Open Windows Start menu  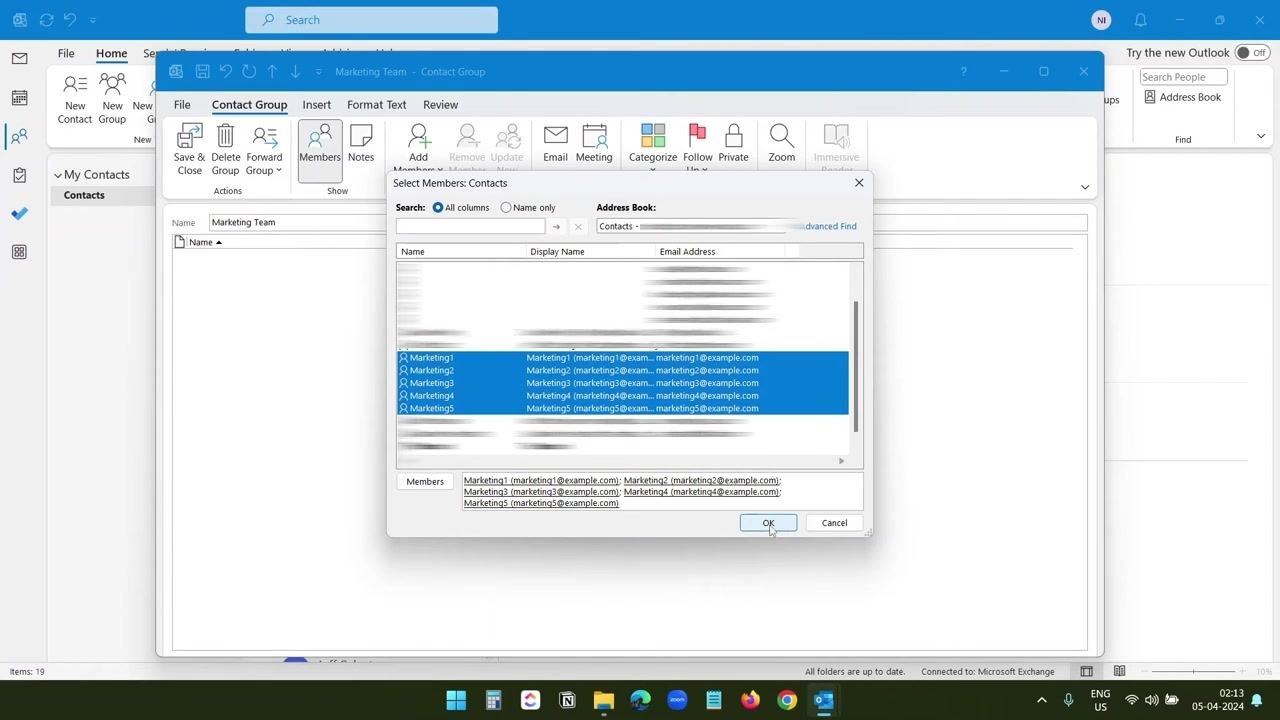[456, 700]
